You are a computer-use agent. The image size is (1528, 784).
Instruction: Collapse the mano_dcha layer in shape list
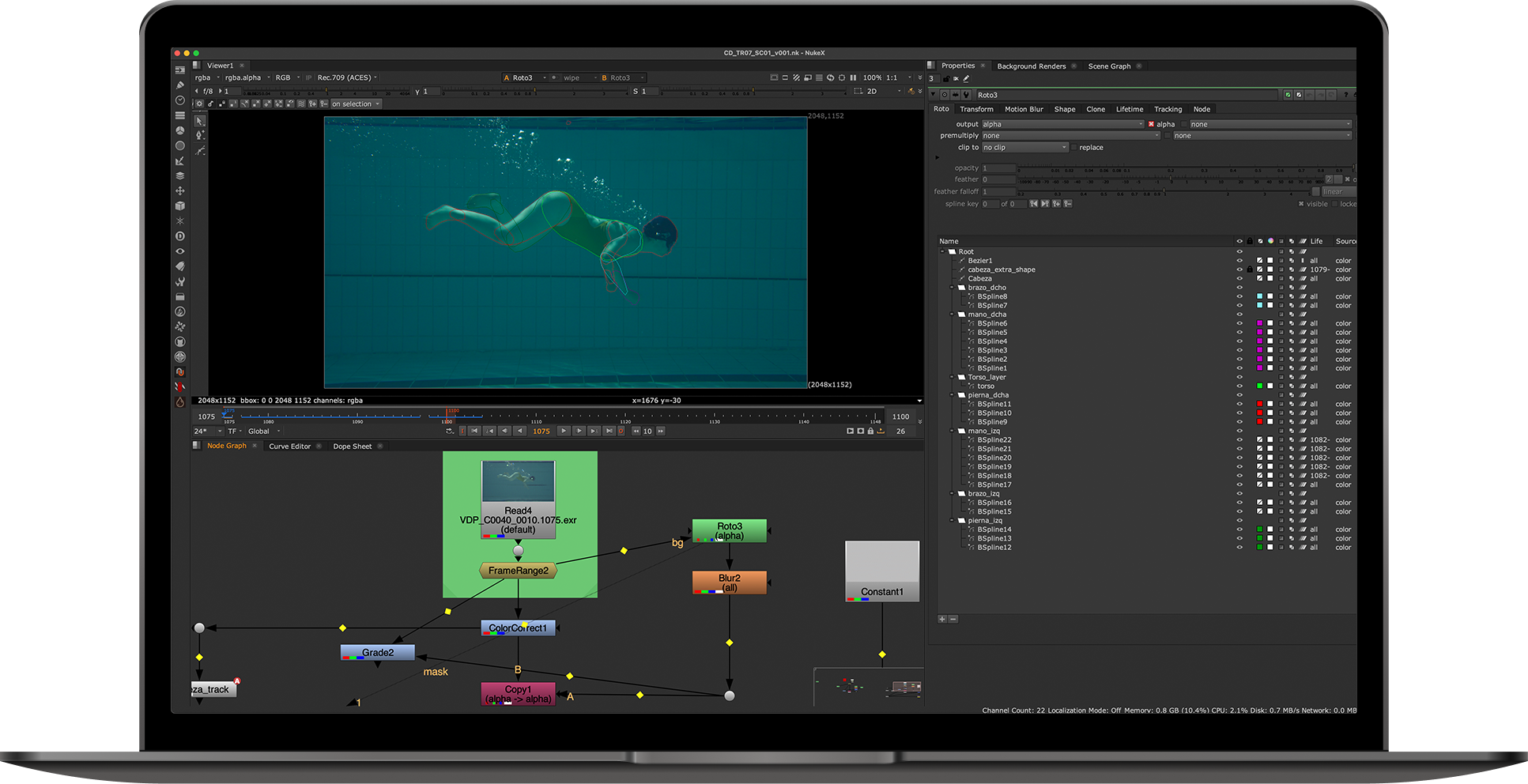pyautogui.click(x=953, y=315)
